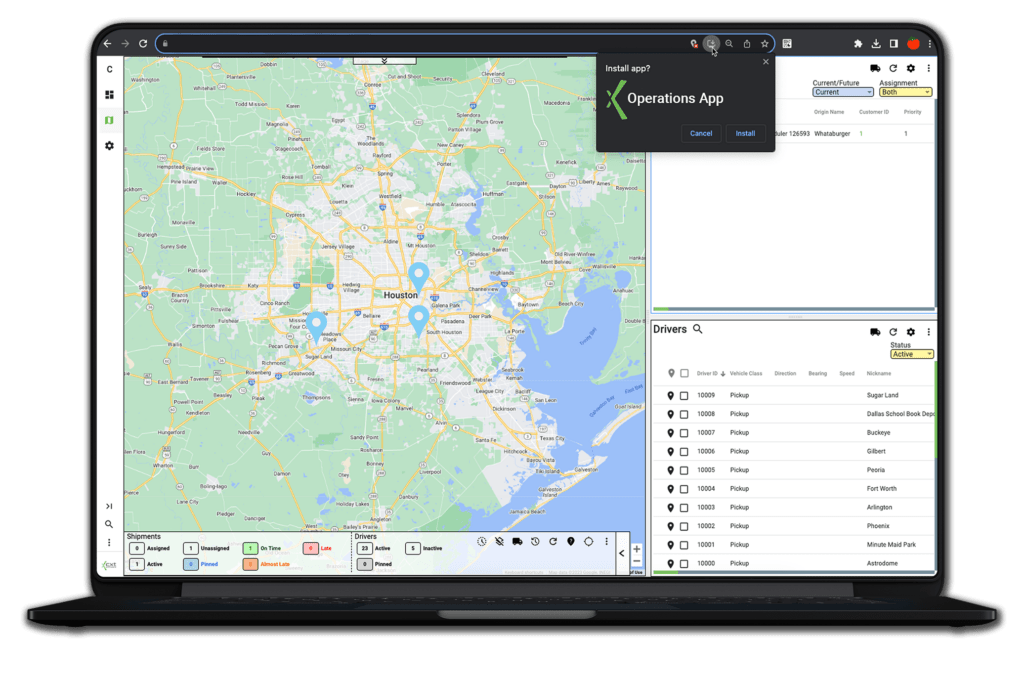Viewport: 1024px width, 680px height.
Task: Check the checkbox for driver 10009
Action: pos(684,395)
